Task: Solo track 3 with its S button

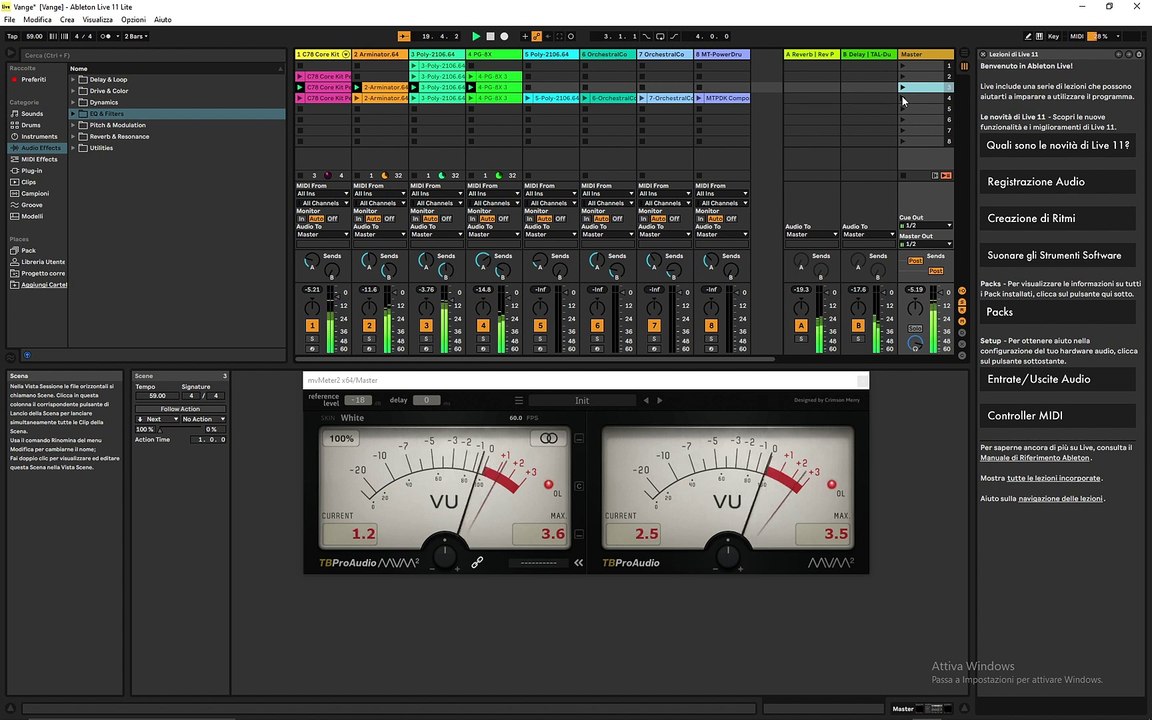Action: [x=426, y=339]
